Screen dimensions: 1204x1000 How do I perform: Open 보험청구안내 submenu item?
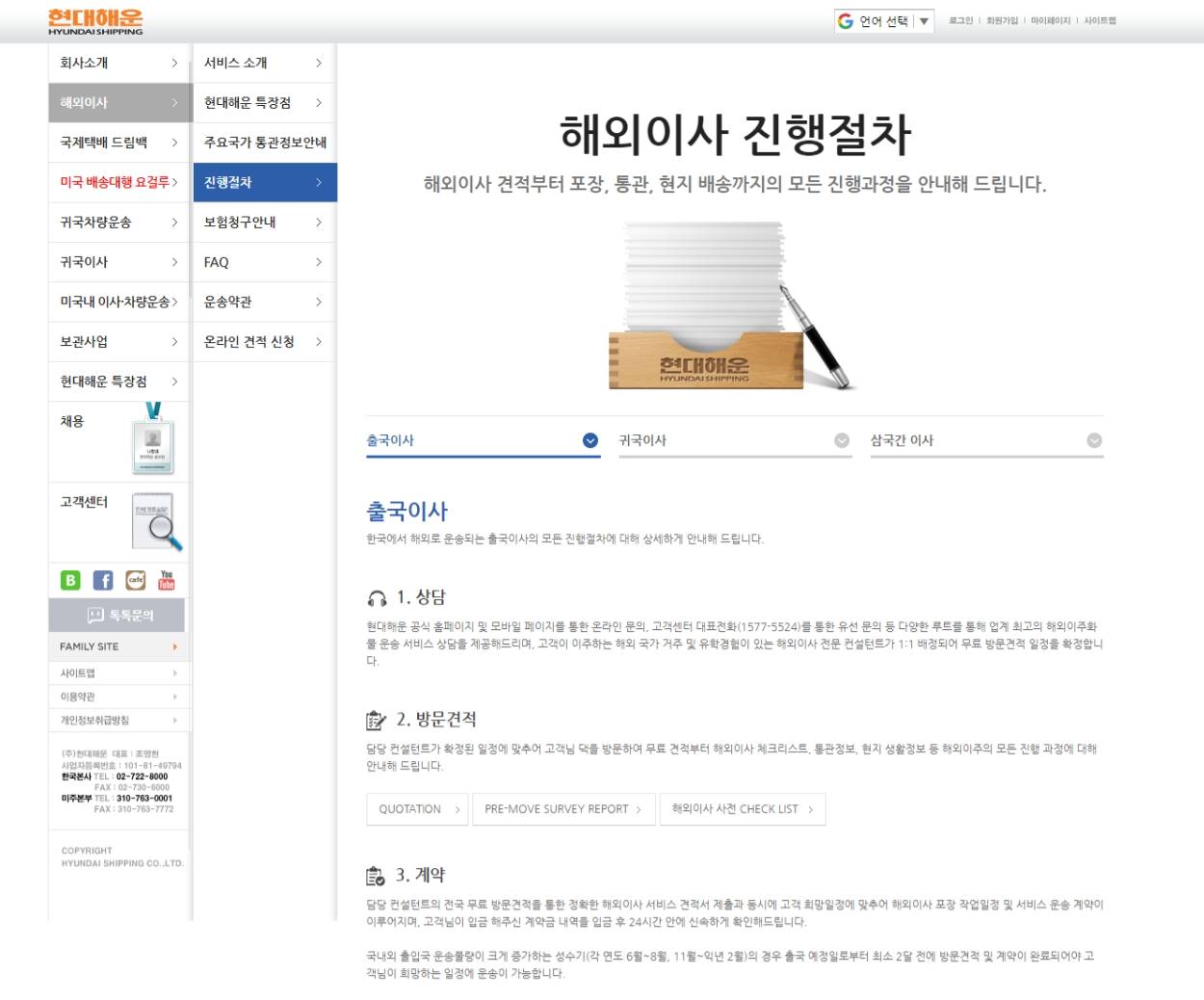tap(265, 222)
